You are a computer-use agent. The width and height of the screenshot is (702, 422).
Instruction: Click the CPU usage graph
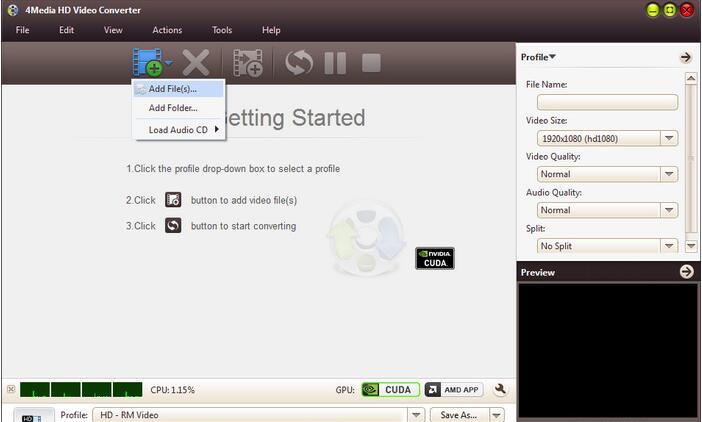click(x=81, y=389)
